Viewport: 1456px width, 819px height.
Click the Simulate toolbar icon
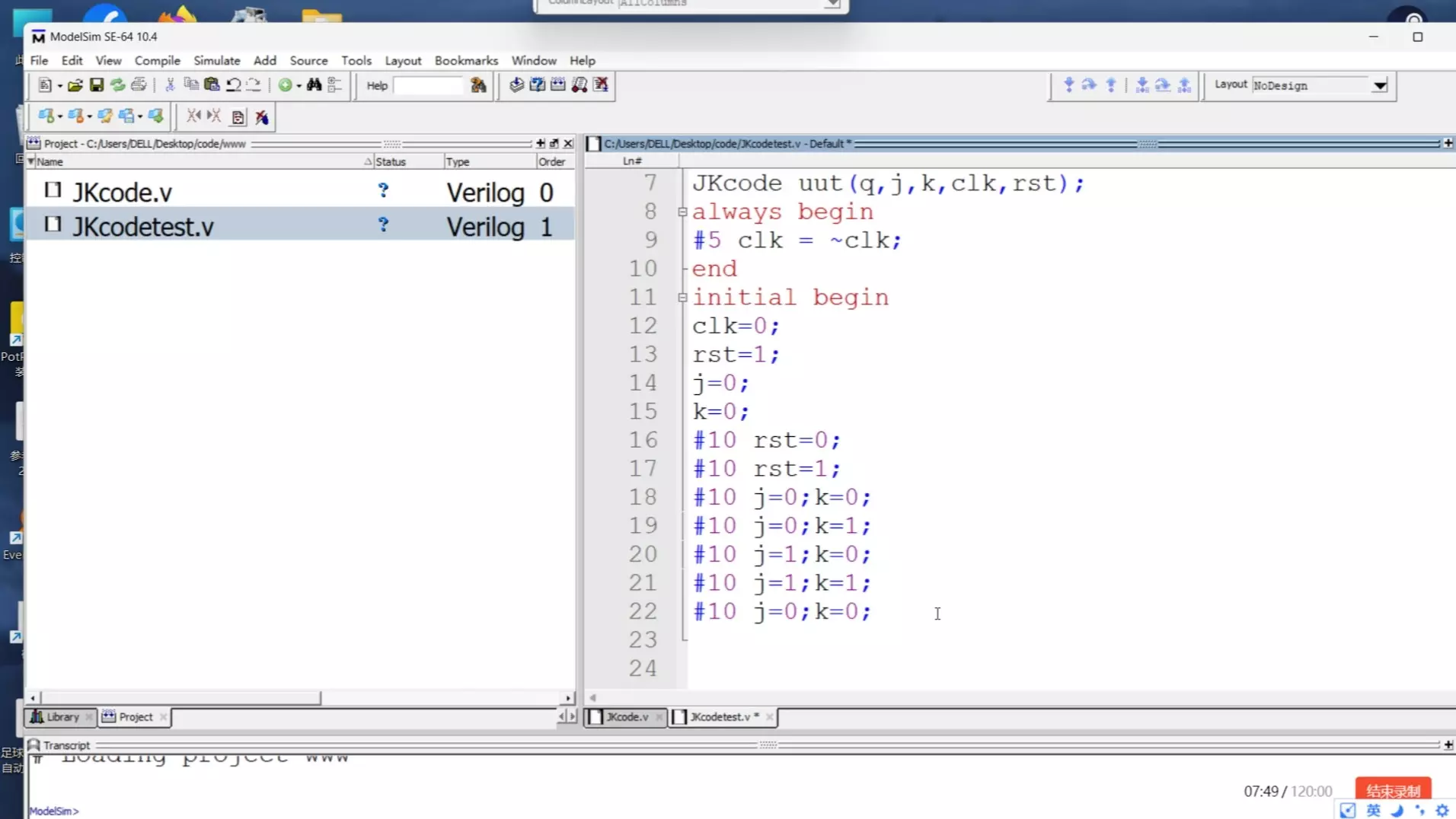click(558, 84)
